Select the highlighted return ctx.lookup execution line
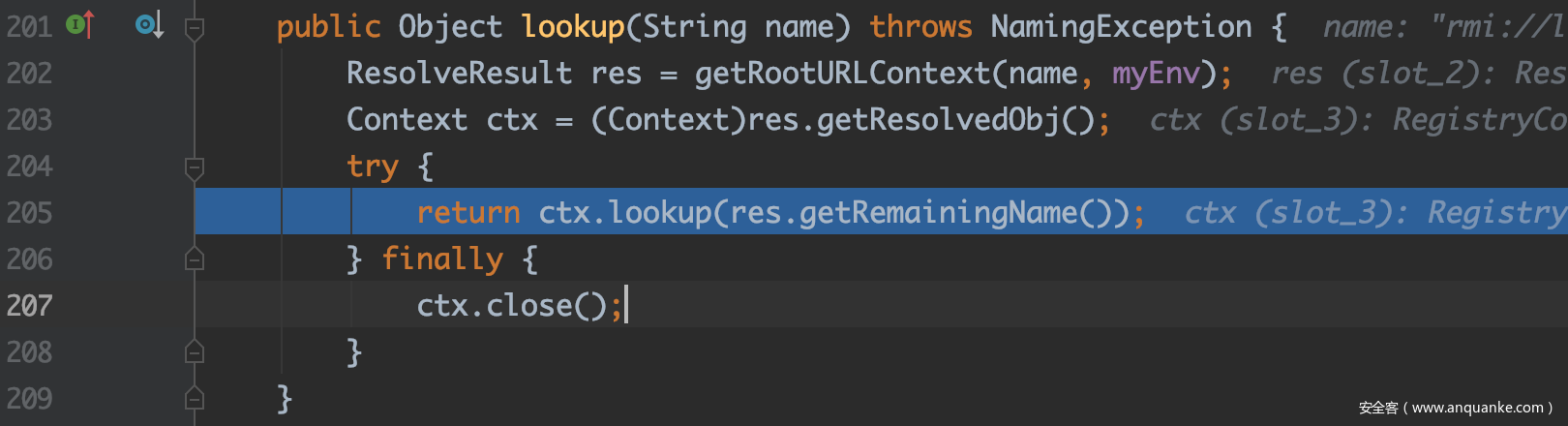The height and width of the screenshot is (426, 1568). click(x=881, y=211)
